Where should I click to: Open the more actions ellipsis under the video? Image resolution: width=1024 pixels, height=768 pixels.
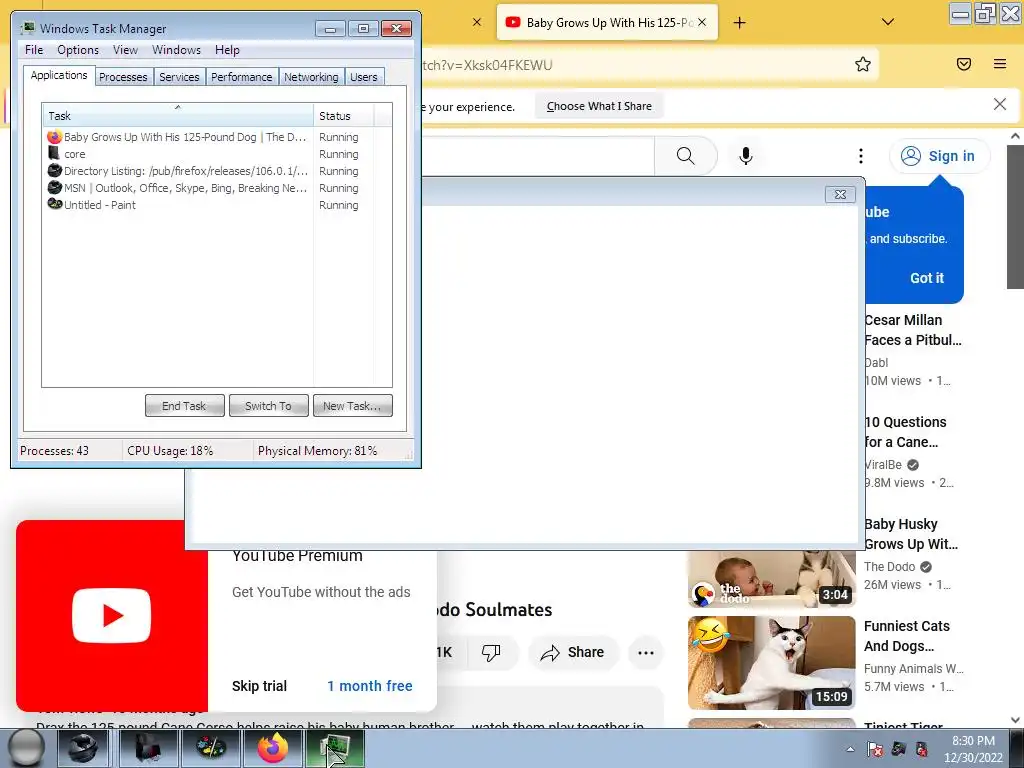[646, 652]
